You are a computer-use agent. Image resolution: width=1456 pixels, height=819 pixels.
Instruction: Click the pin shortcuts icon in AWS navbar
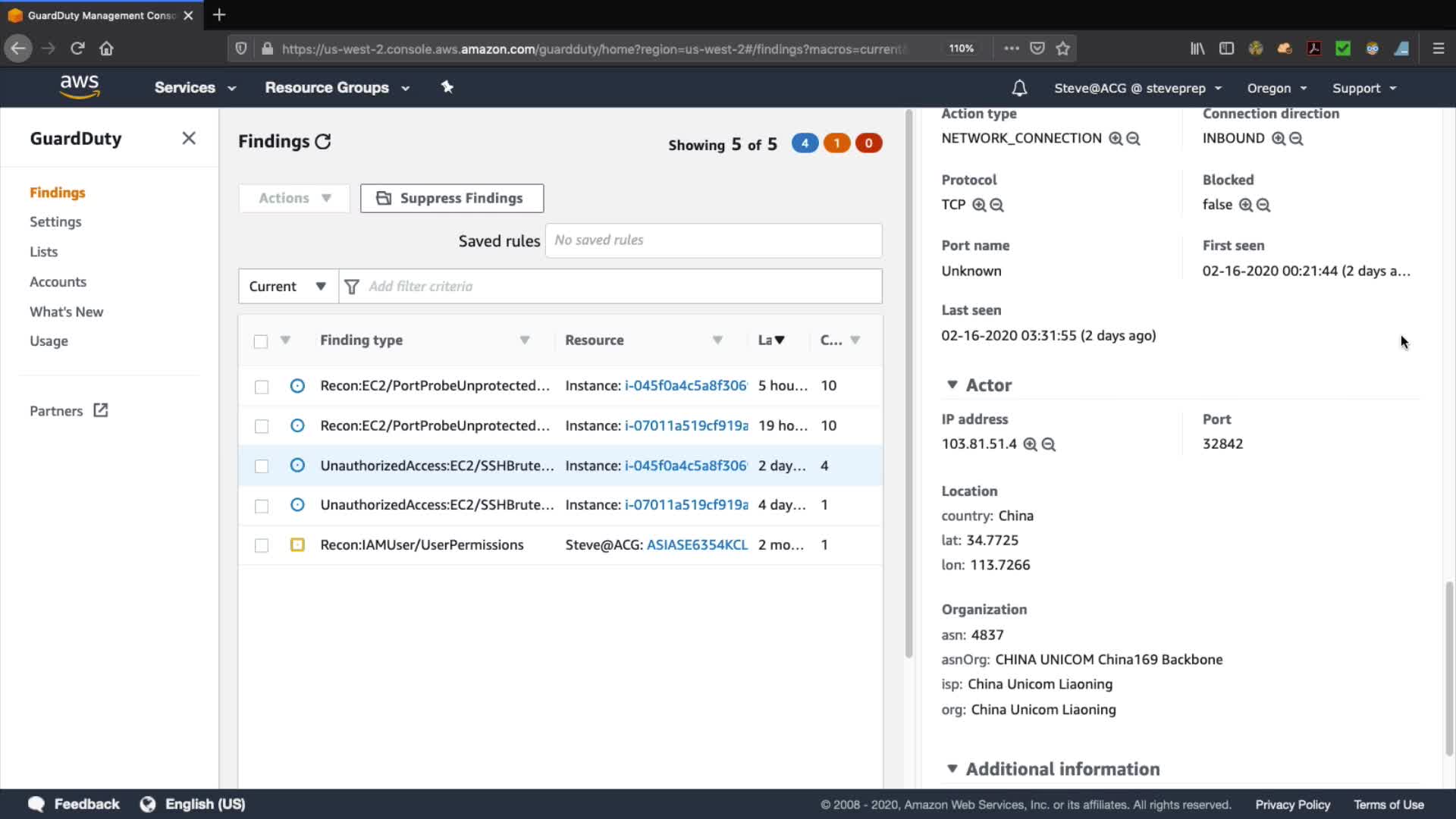coord(447,87)
